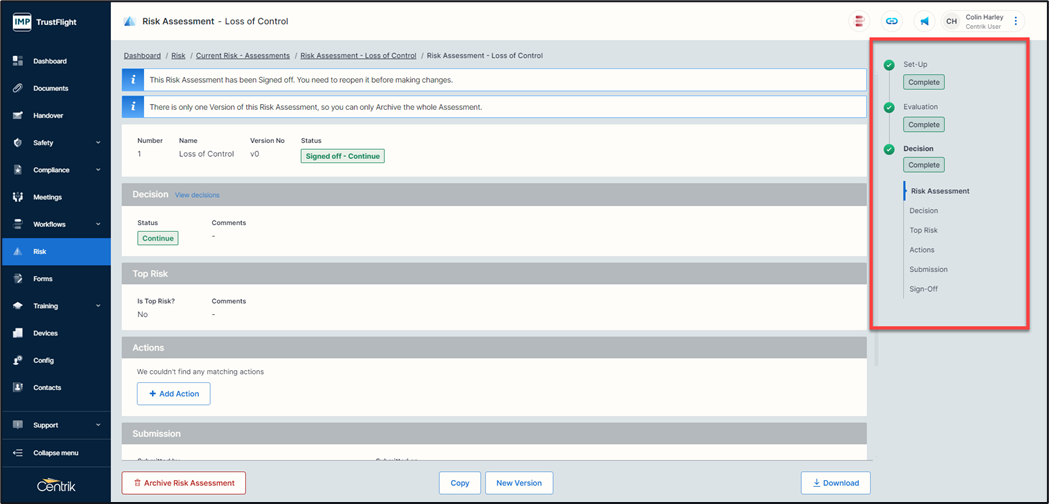Expand the Support menu chevron

click(x=98, y=425)
